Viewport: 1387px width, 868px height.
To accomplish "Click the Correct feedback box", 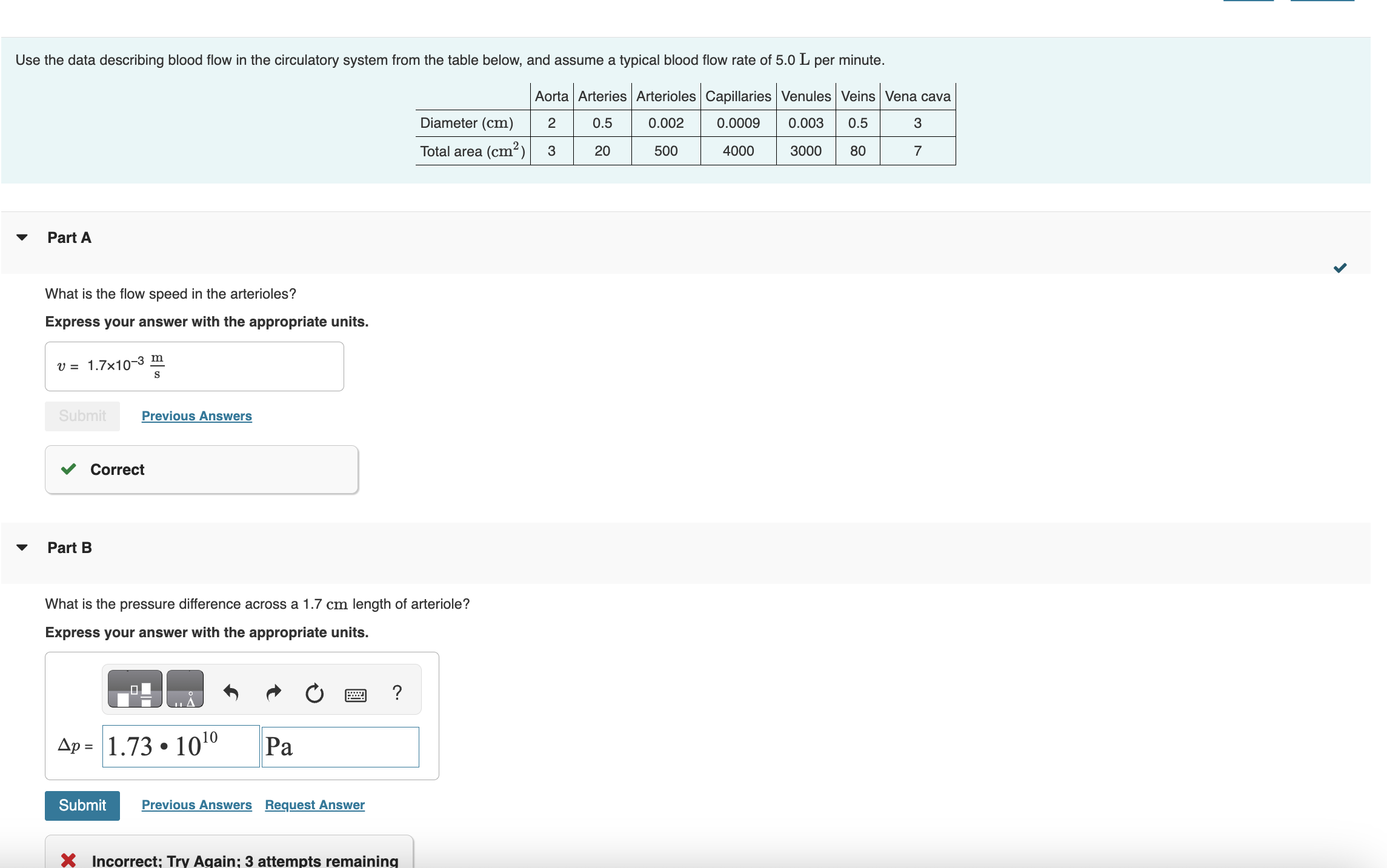I will pos(201,469).
